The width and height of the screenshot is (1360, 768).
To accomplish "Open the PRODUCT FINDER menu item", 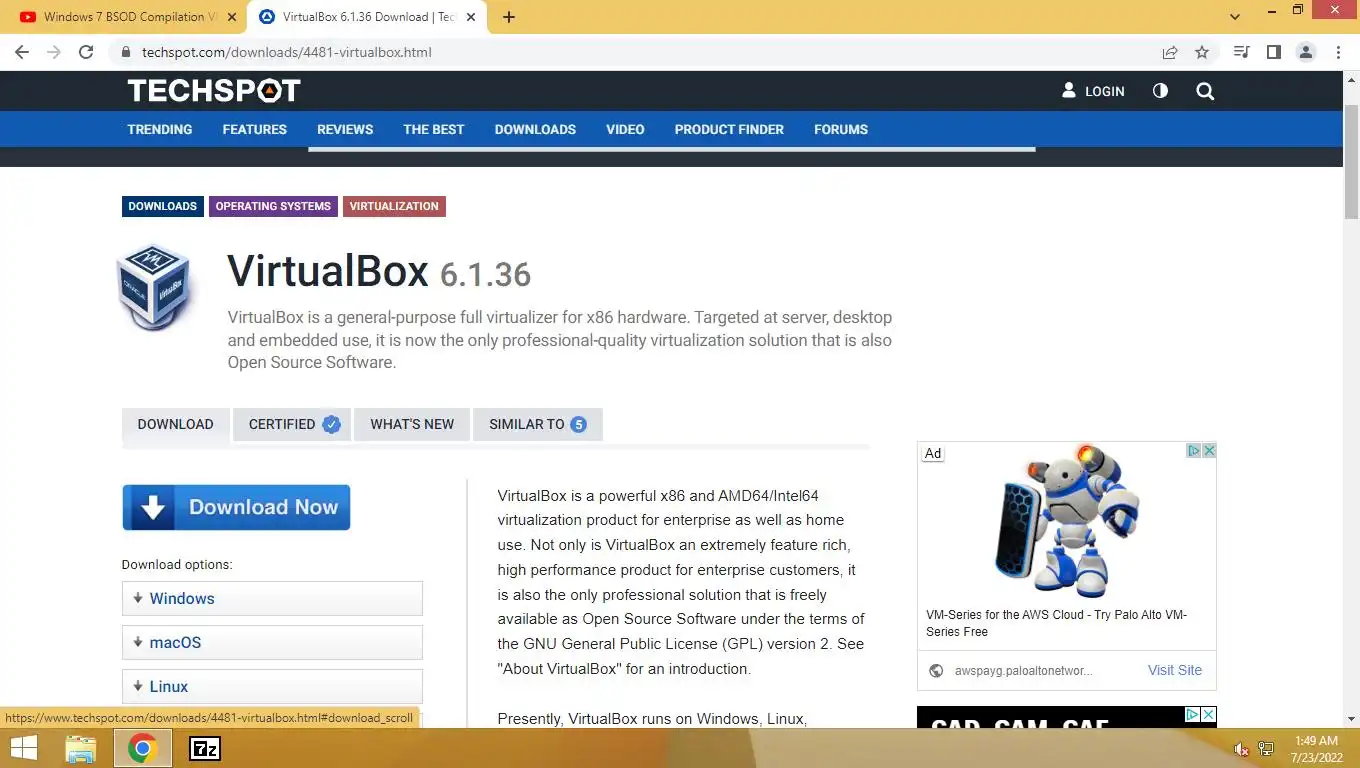I will [x=729, y=129].
